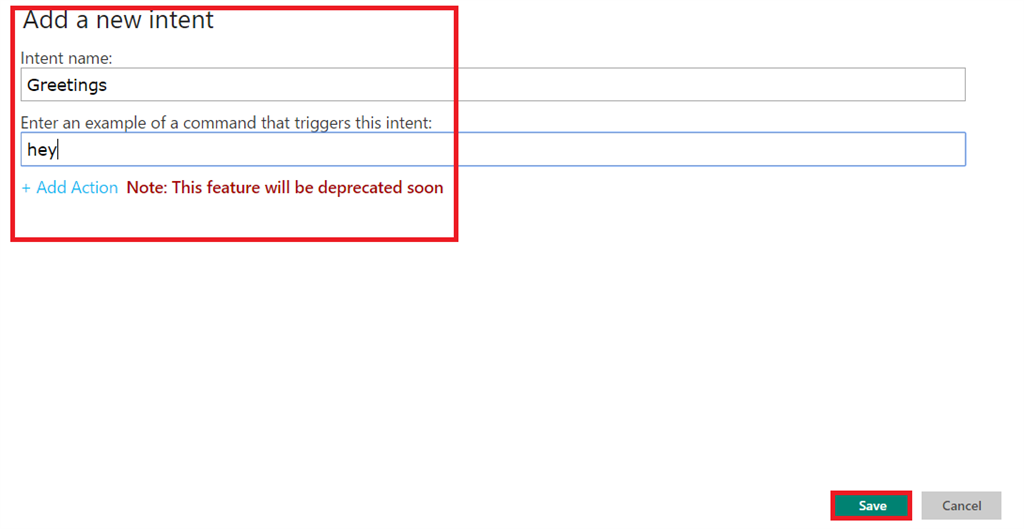Click the word 'Add' in Add Action
Screen dimensions: 1024x529
(x=50, y=187)
